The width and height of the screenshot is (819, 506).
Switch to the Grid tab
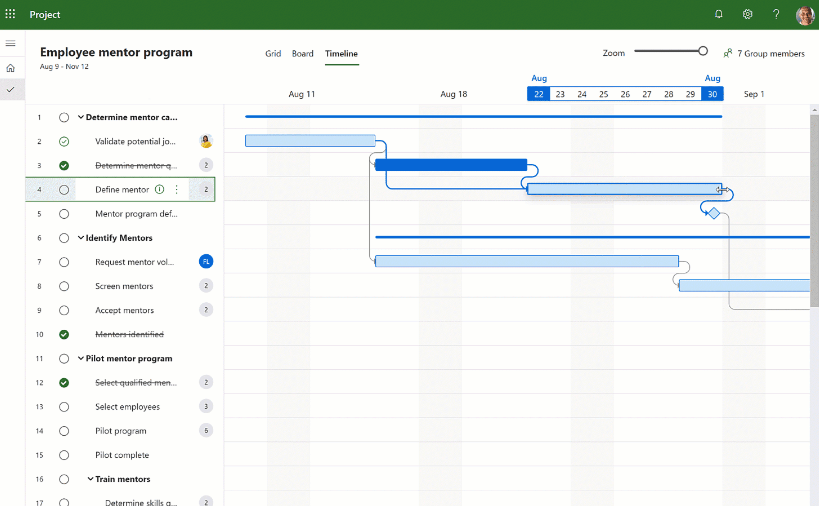[273, 53]
